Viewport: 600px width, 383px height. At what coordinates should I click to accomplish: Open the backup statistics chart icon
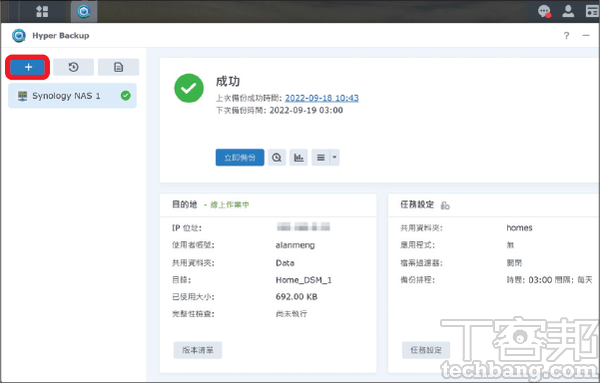point(298,157)
